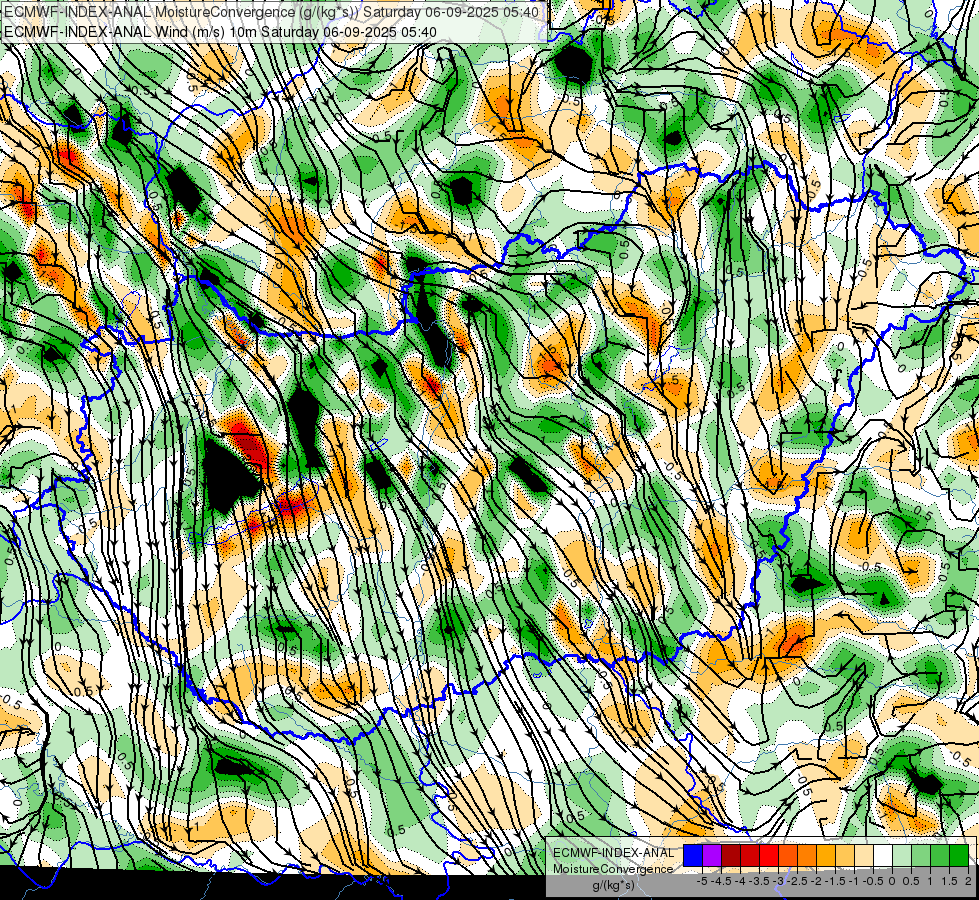Select the -4.5 to -4 dark red swatch
The image size is (979, 900).
click(731, 856)
